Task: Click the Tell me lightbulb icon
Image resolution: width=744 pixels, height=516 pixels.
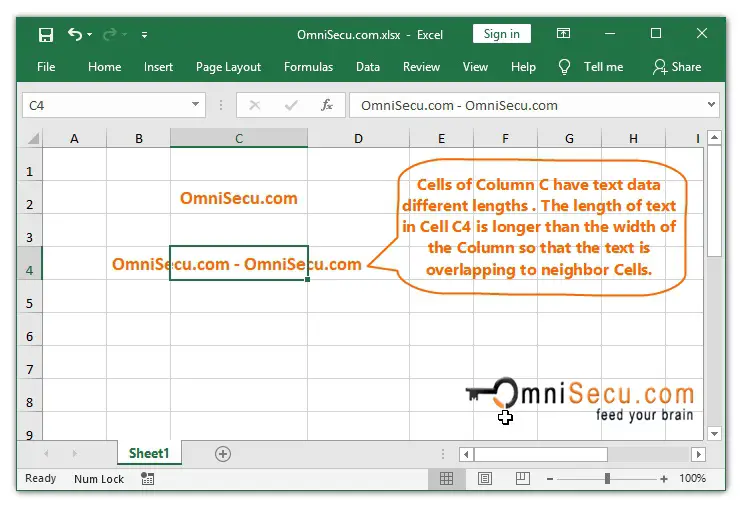Action: 564,67
